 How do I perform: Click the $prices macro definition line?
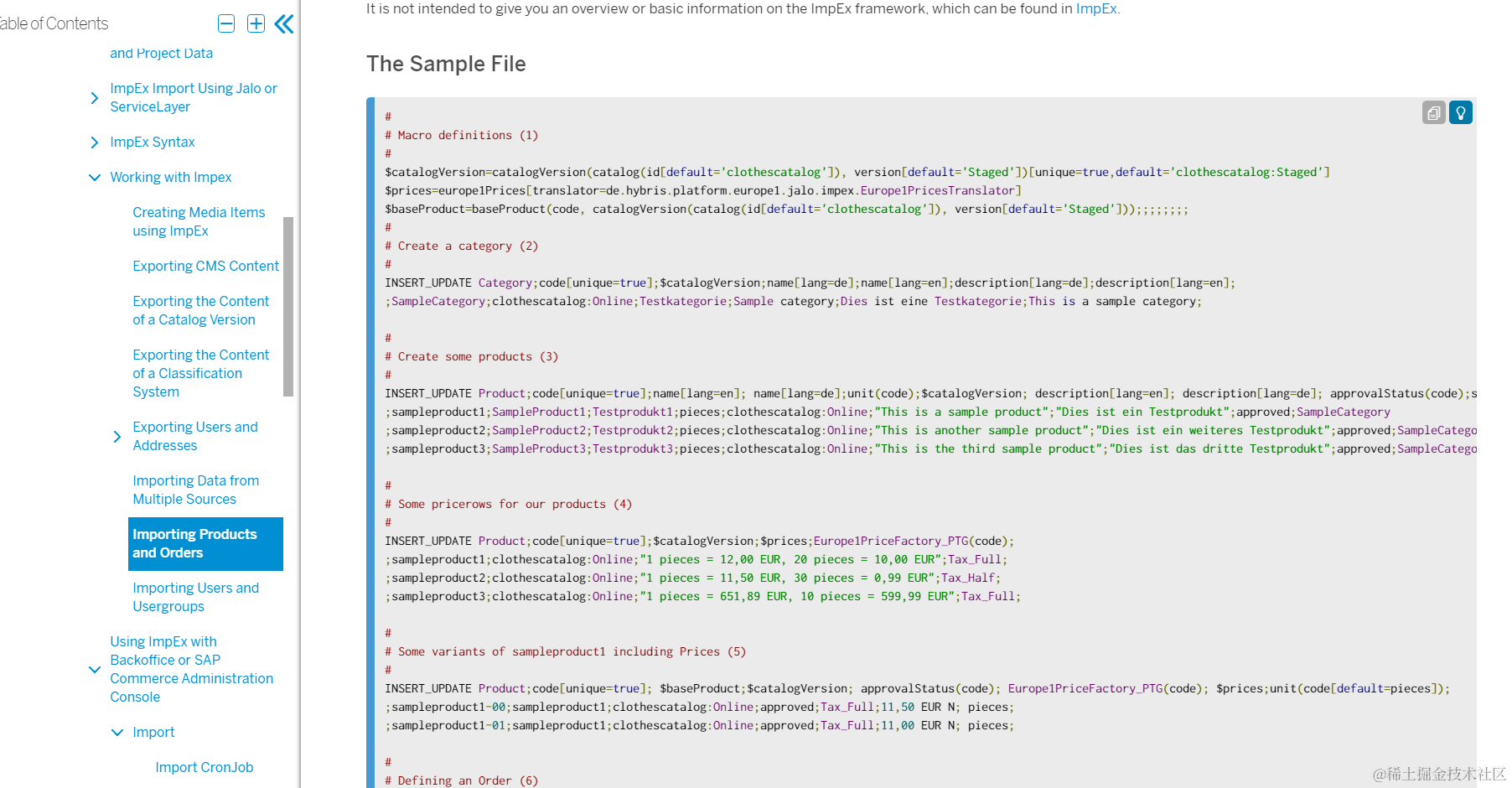point(703,190)
